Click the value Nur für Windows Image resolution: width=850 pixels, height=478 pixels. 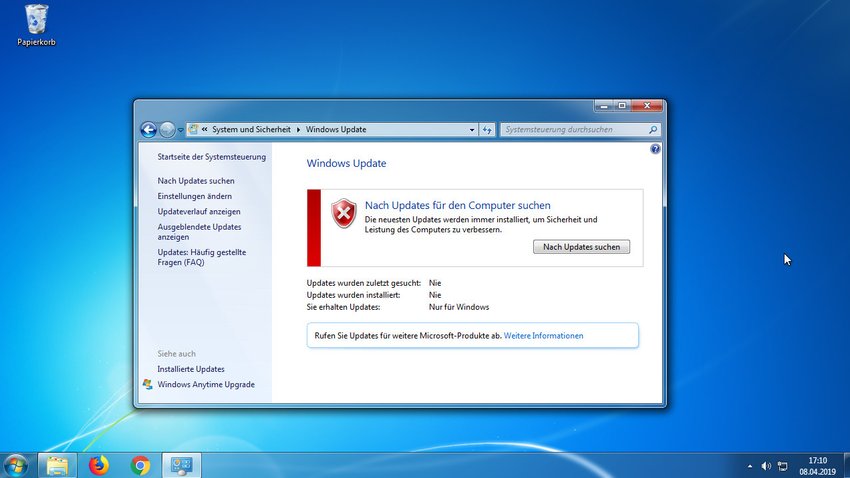pos(459,307)
